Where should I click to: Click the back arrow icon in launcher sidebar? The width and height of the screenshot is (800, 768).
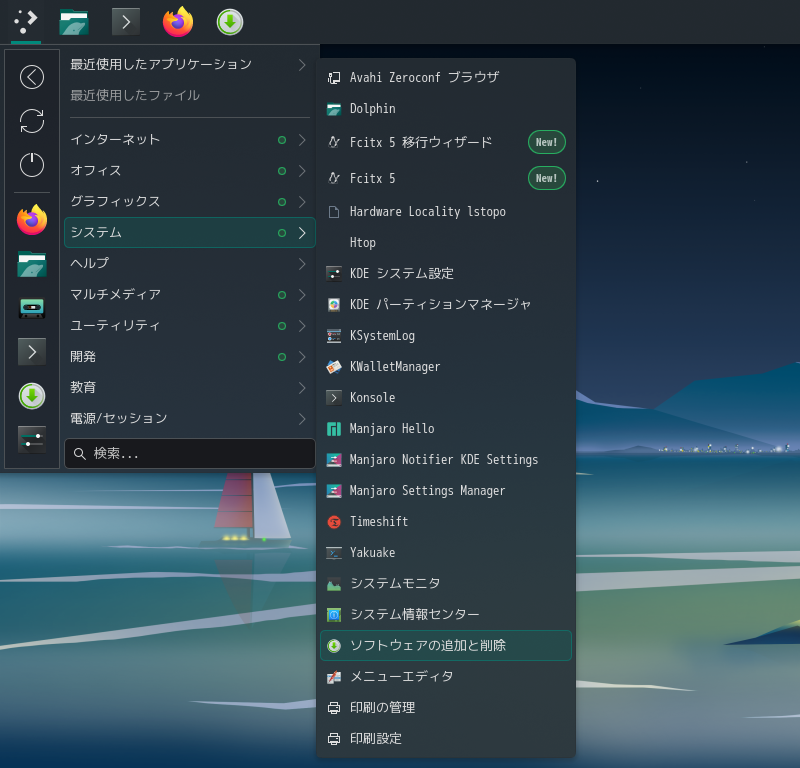point(32,77)
